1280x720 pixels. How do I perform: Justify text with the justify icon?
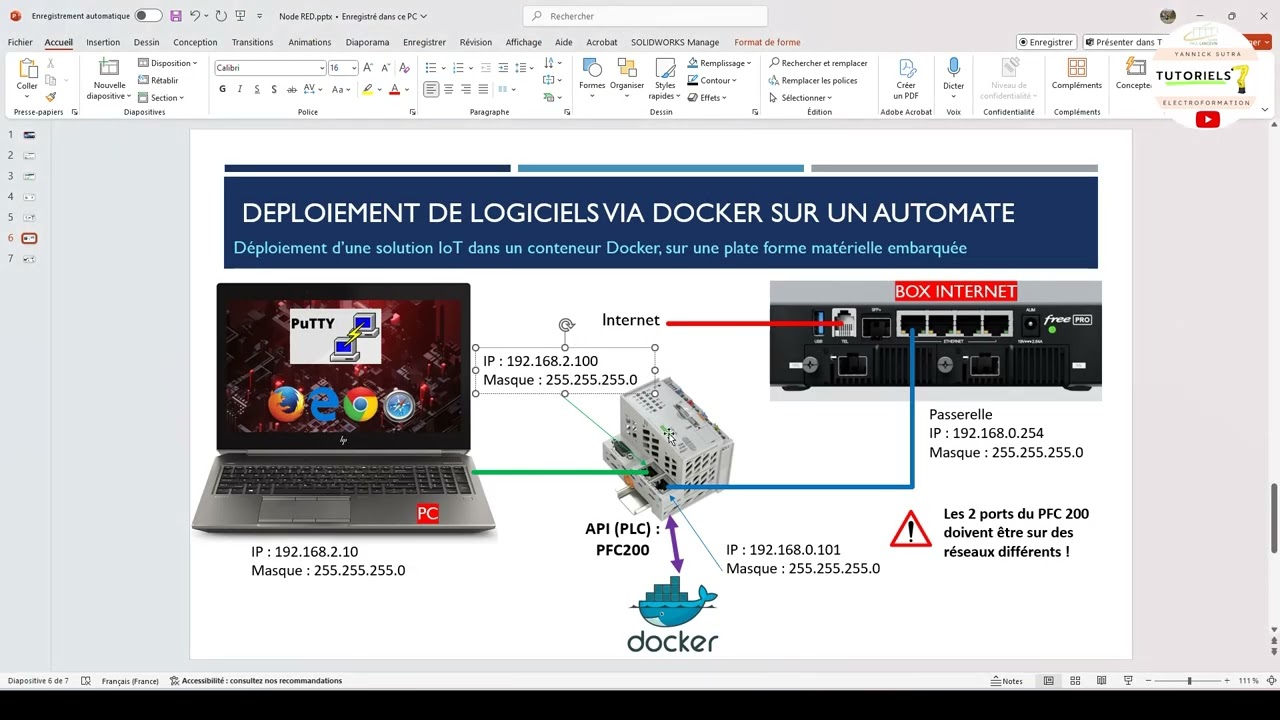point(483,89)
